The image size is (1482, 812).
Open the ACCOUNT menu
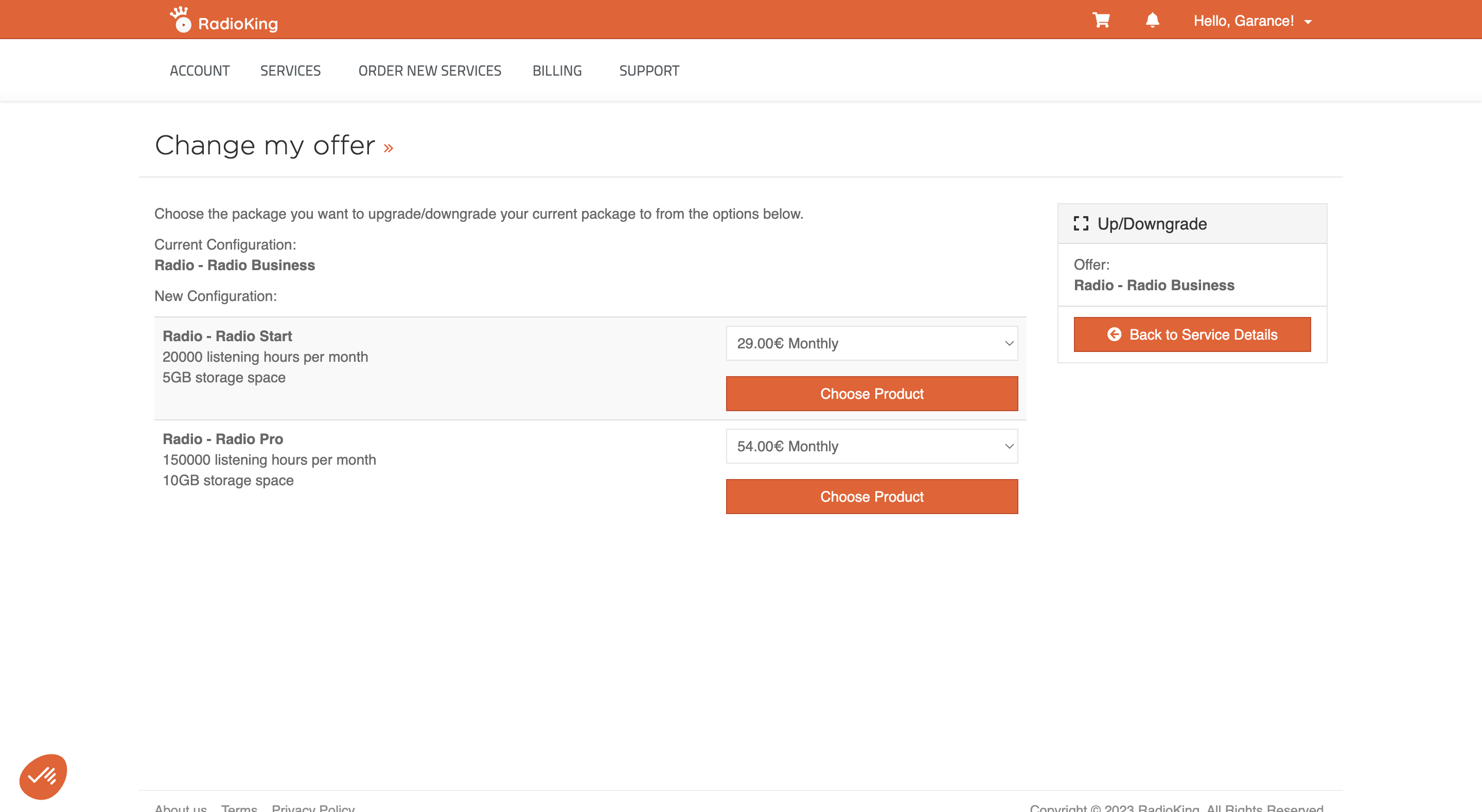pos(200,71)
